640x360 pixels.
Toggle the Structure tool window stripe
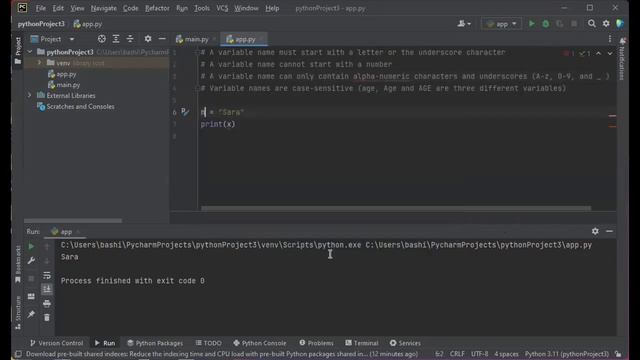pos(18,313)
